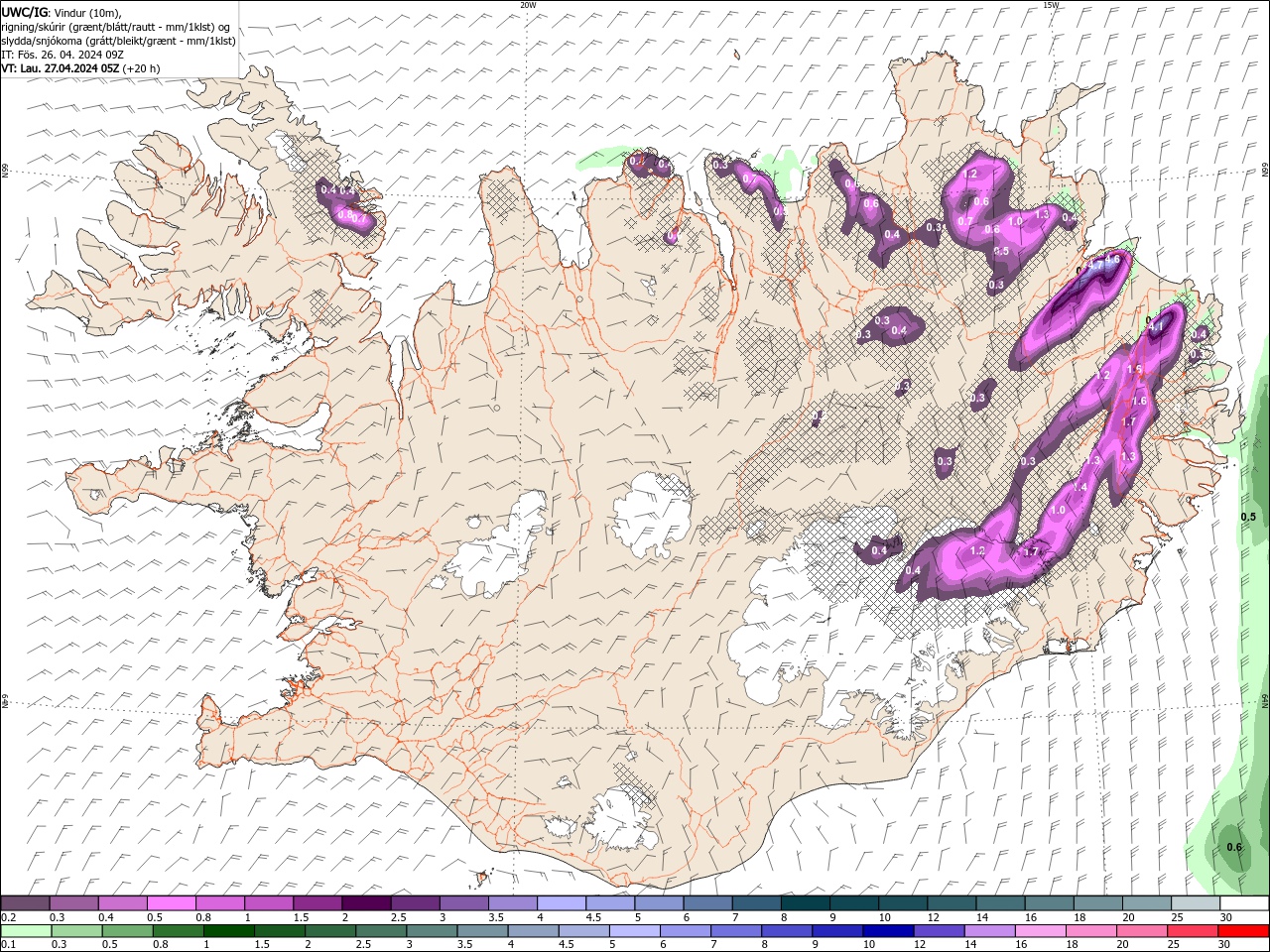Pick the violet rain swatch starting at 12
This screenshot has width=1270, height=952.
(939, 931)
